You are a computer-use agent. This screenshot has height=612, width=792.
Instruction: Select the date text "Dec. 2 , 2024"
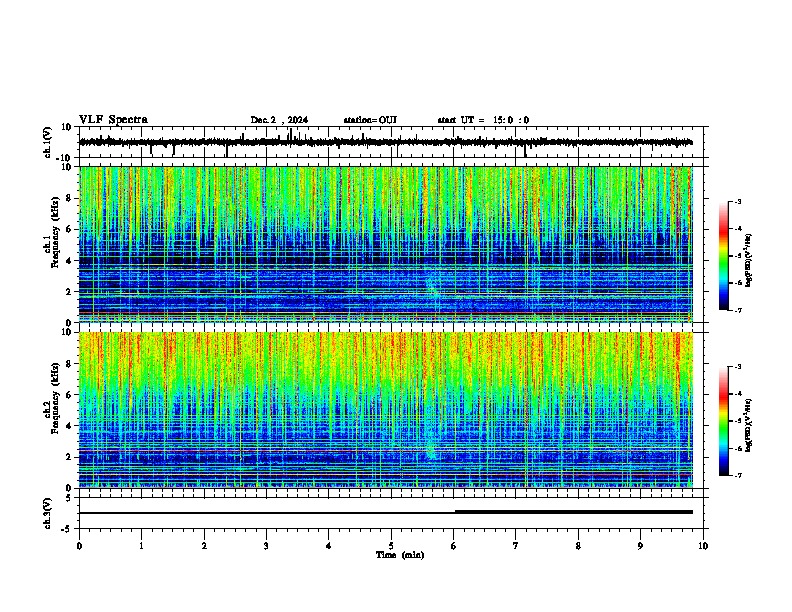click(x=279, y=120)
